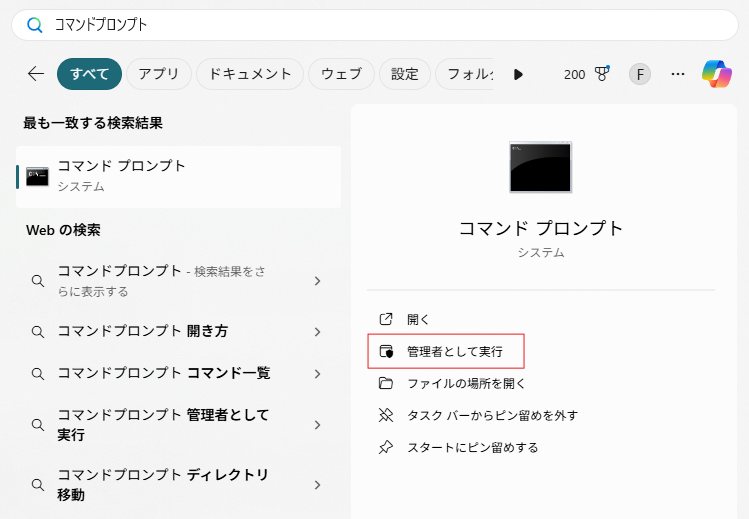The width and height of the screenshot is (749, 519).
Task: Click the search text input field
Action: point(380,25)
